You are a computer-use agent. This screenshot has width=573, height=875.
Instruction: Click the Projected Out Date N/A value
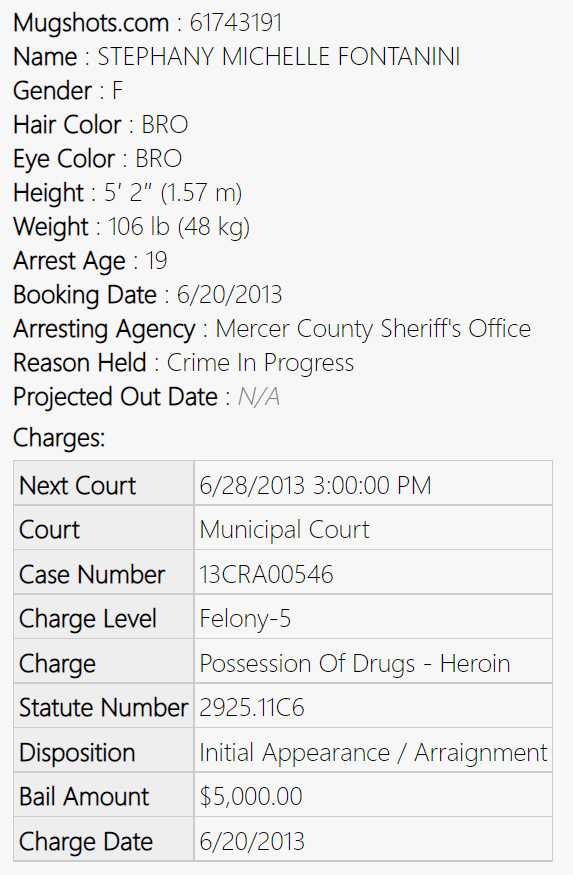[258, 397]
